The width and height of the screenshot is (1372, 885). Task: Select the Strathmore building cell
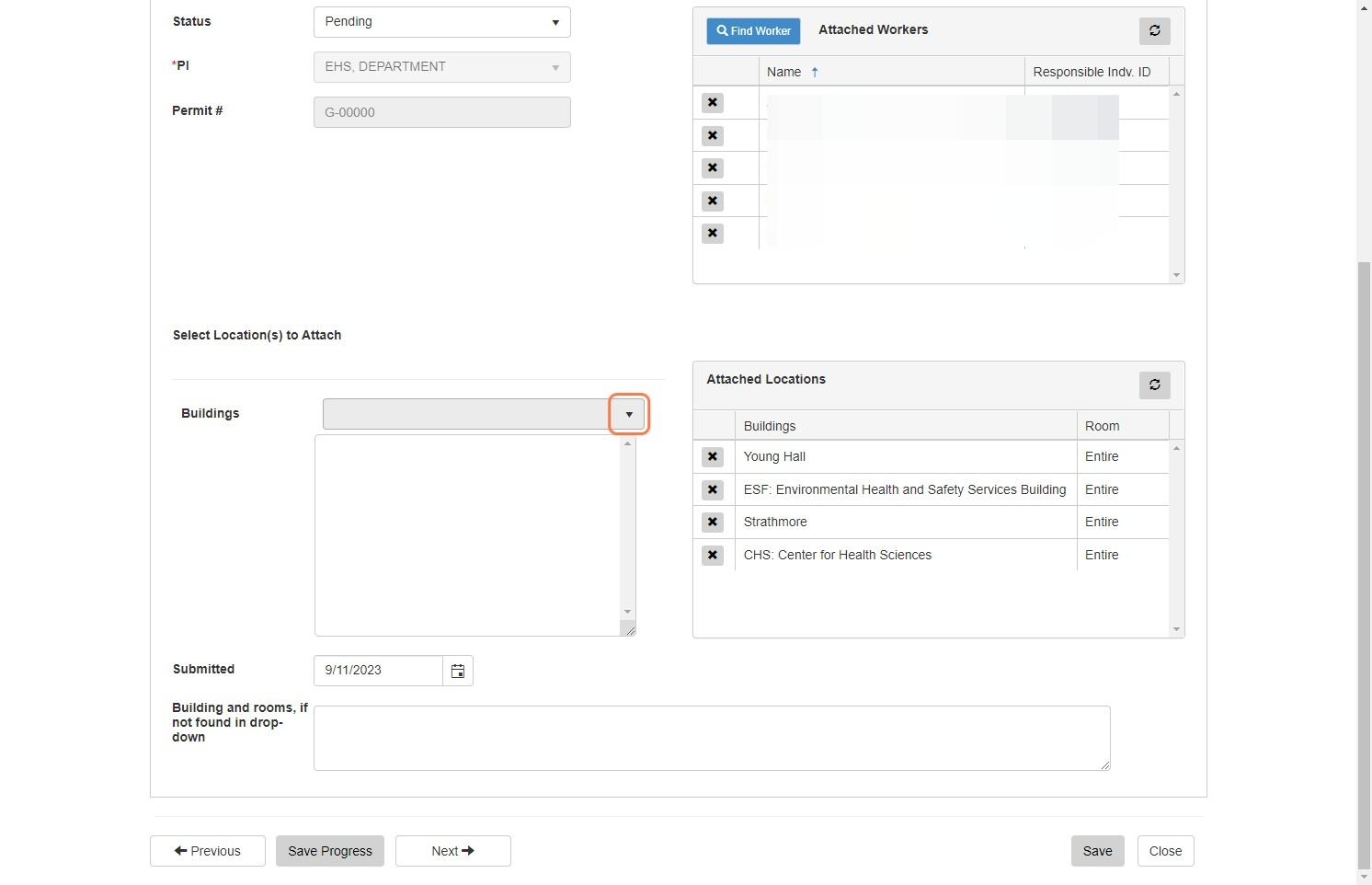[906, 522]
